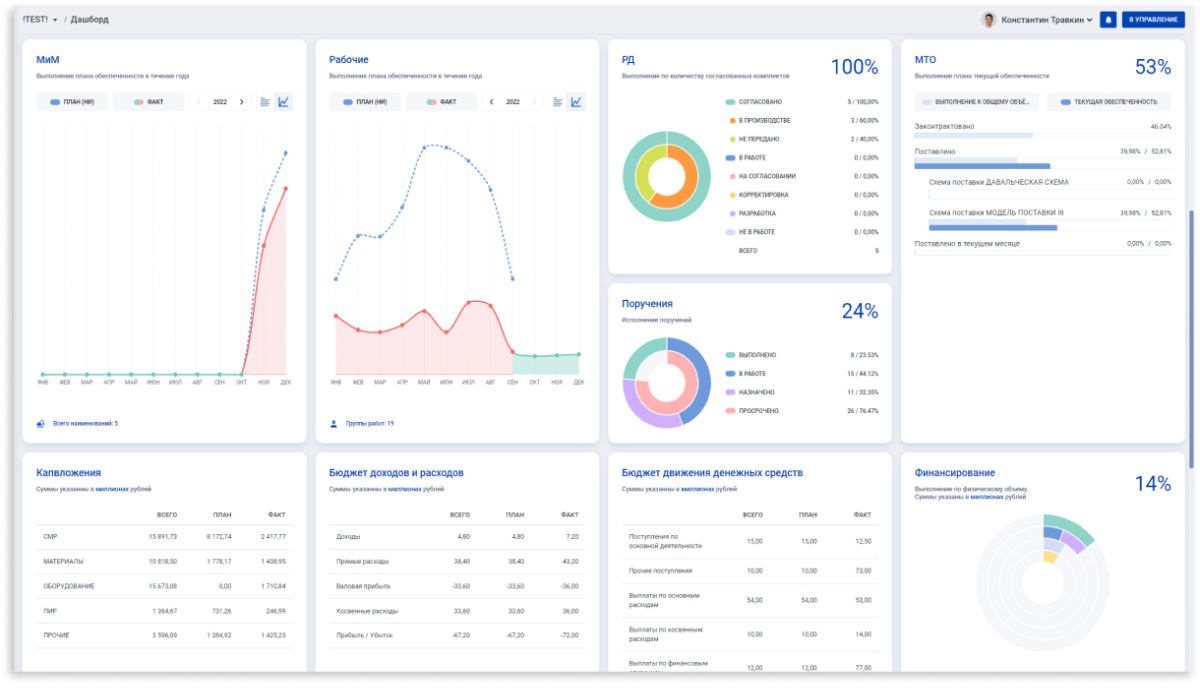Toggle ТЕКУЩАЯ ОБЕСПЕЧЕННОСТЬ in МТО card

point(1108,102)
